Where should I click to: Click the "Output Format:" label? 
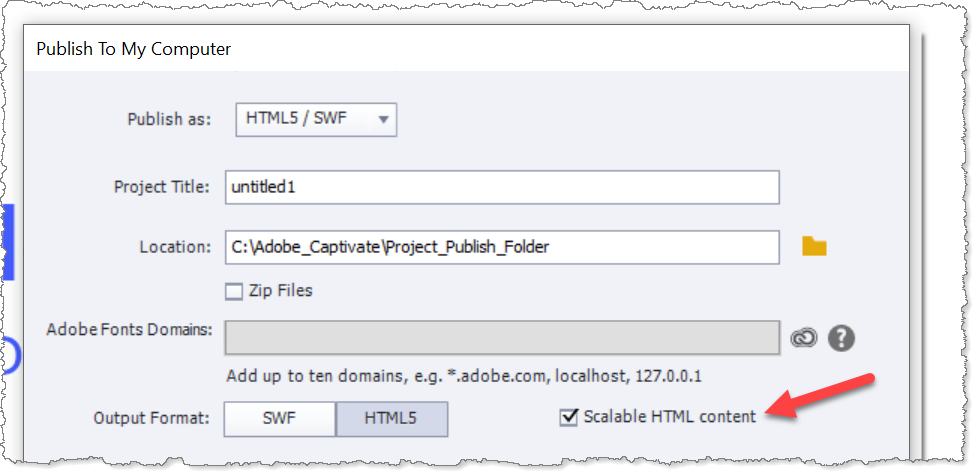150,418
